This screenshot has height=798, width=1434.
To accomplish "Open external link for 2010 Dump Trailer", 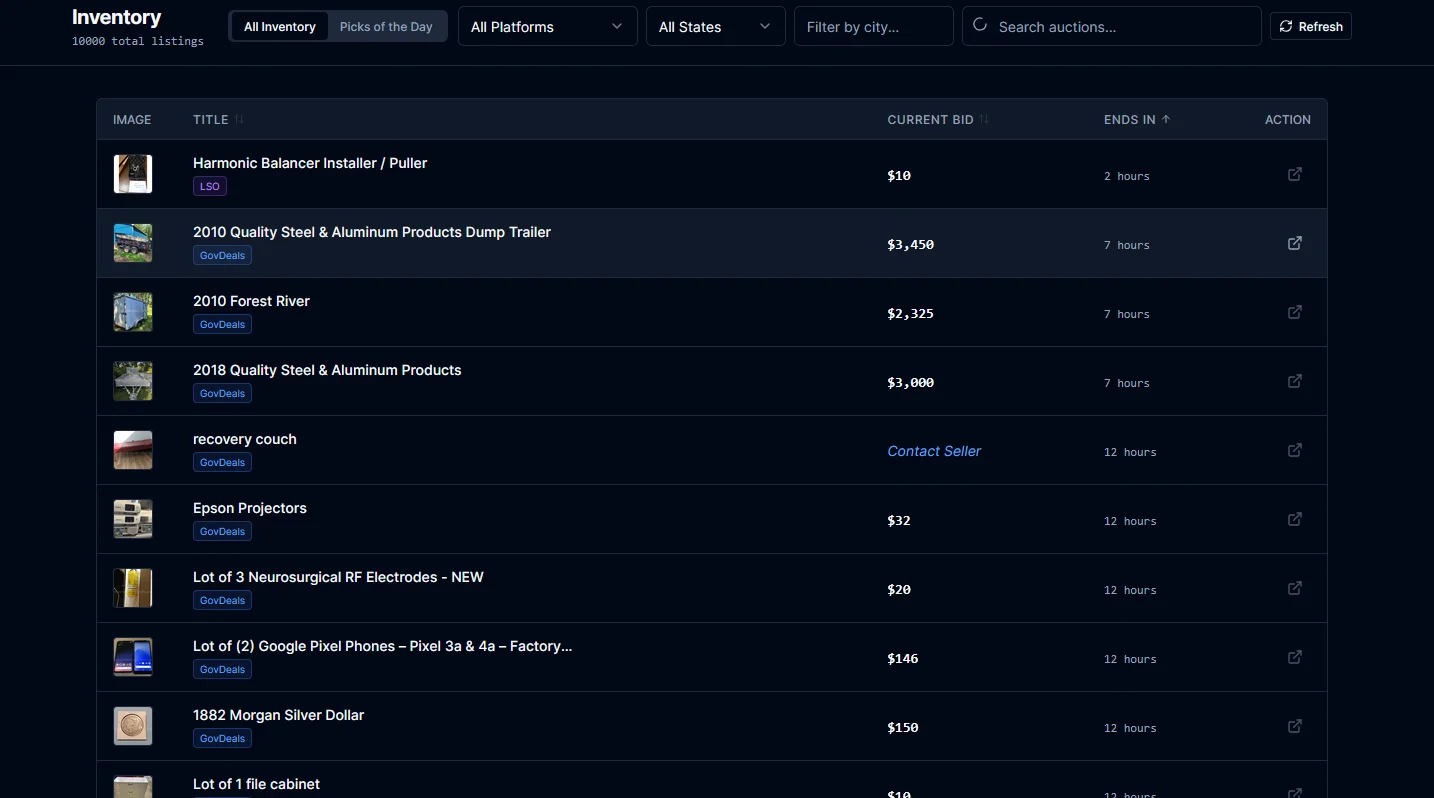I will pyautogui.click(x=1294, y=243).
